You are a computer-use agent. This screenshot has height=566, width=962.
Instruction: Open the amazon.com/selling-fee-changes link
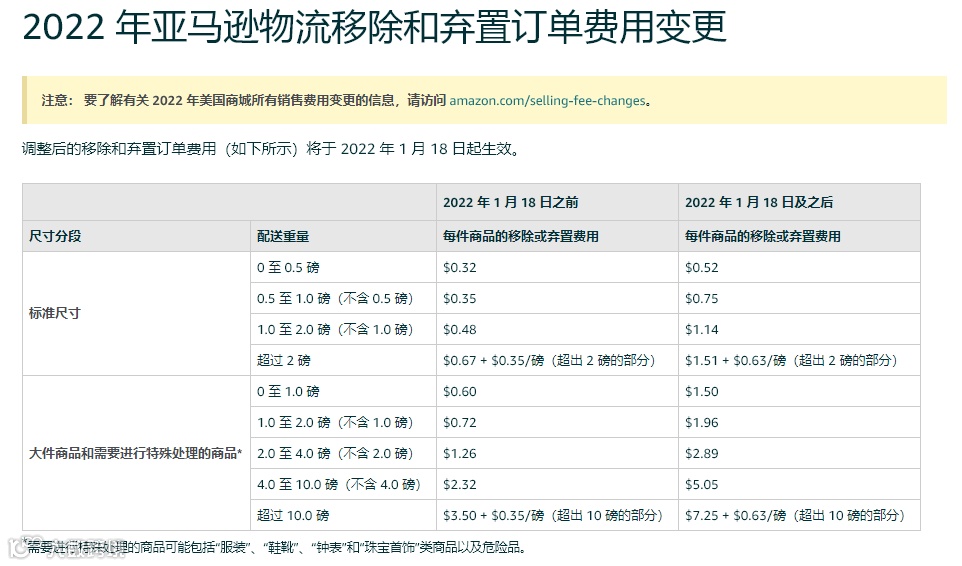point(547,101)
